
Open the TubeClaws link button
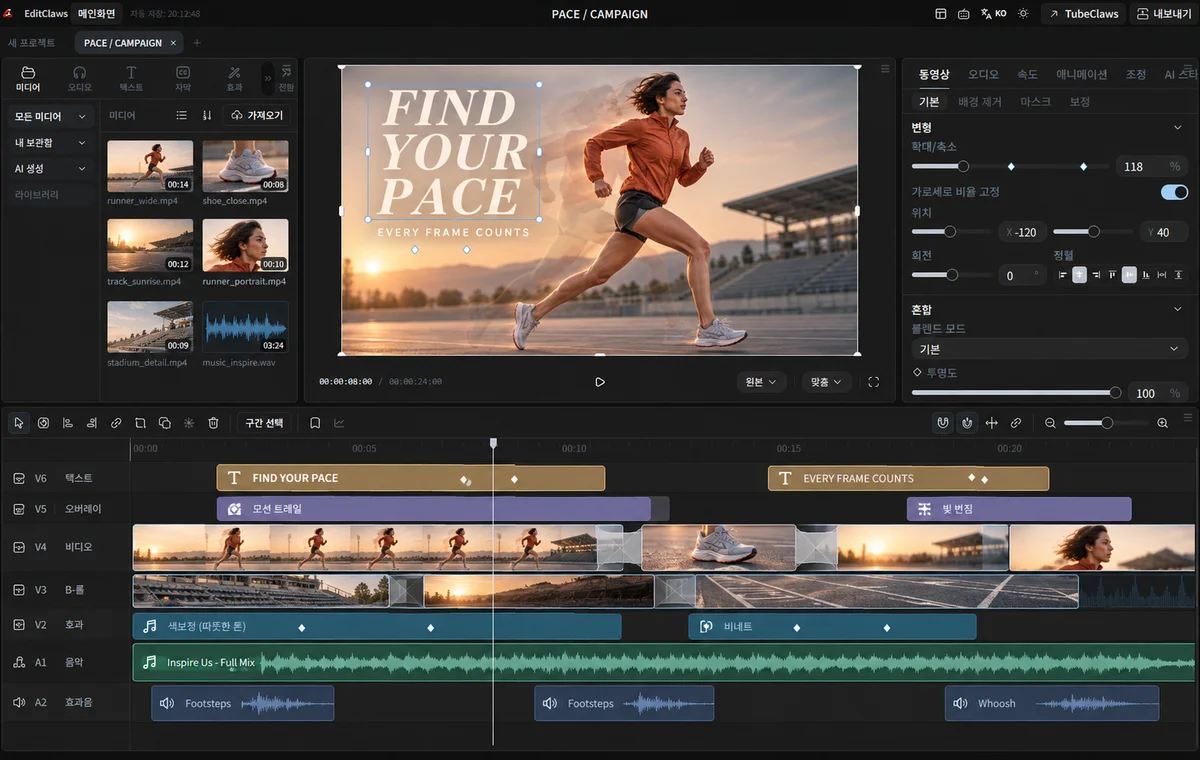[1082, 14]
